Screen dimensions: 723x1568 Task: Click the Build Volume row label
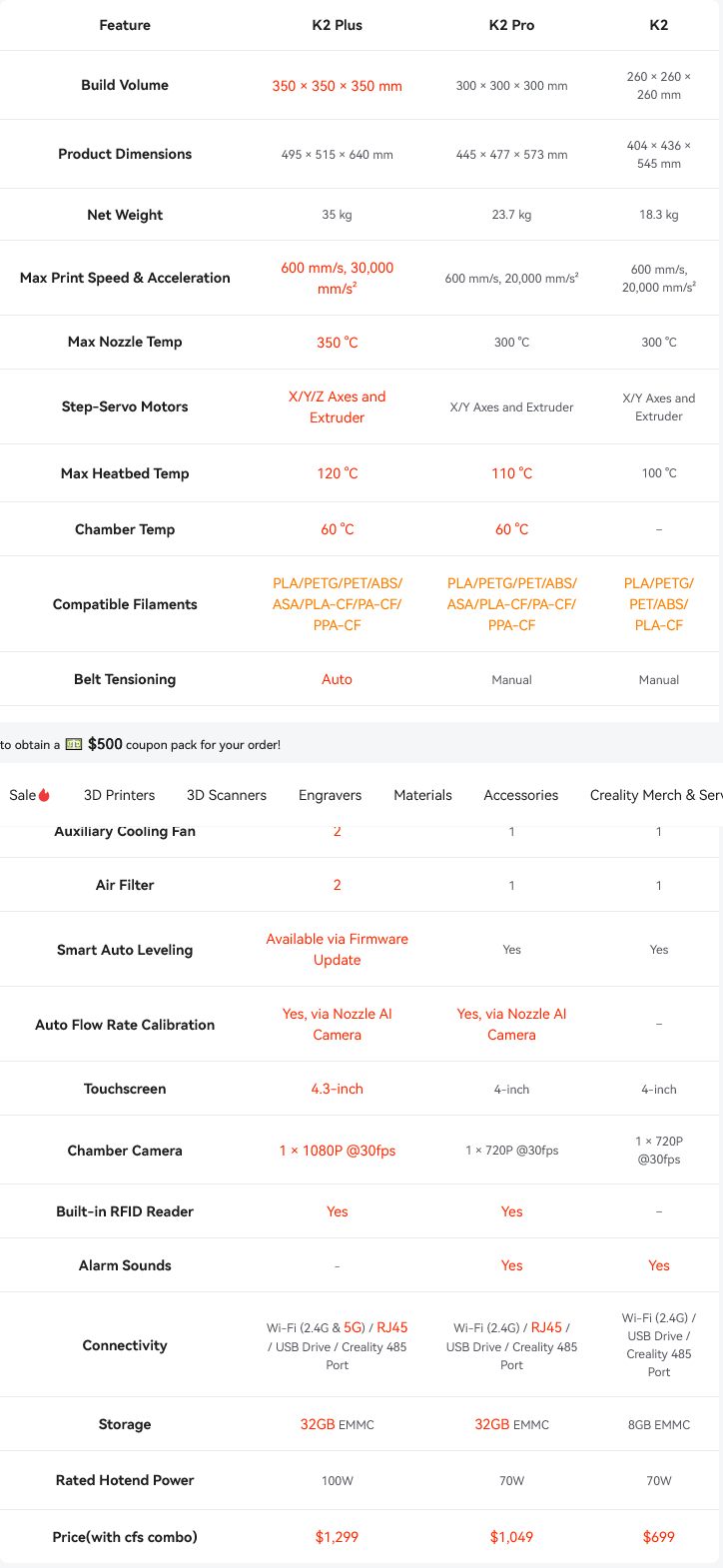125,85
